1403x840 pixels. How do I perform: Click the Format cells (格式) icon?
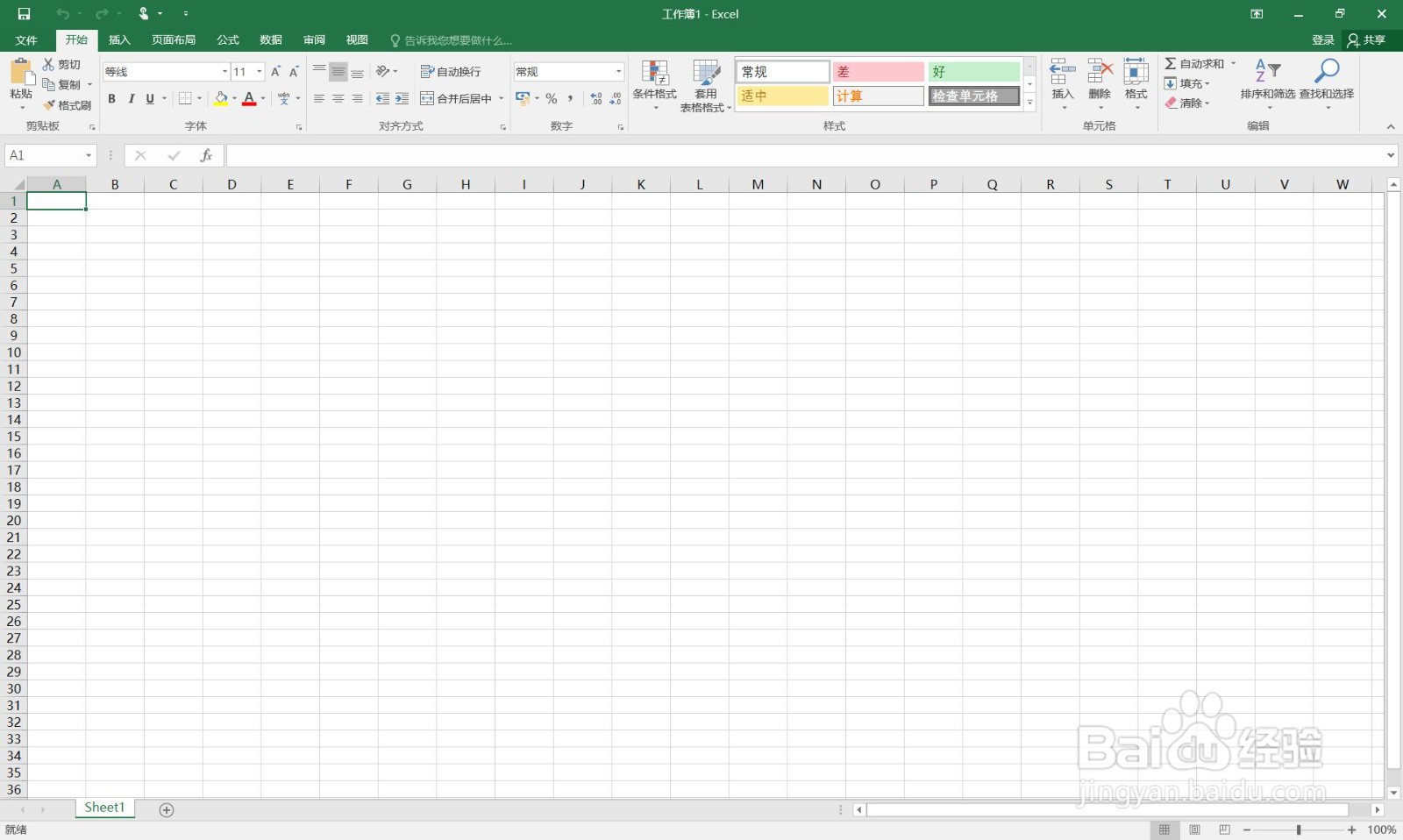(x=1136, y=73)
